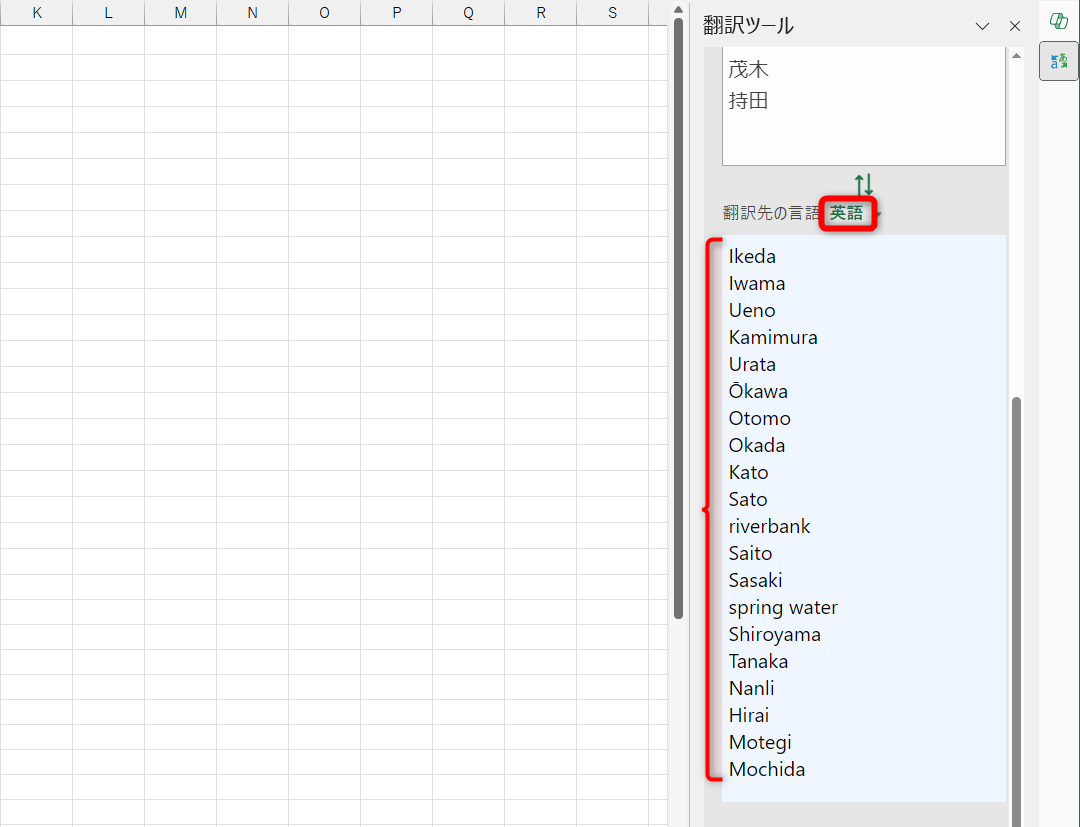Click translated text 'Urata'
Image resolution: width=1080 pixels, height=827 pixels.
click(752, 364)
